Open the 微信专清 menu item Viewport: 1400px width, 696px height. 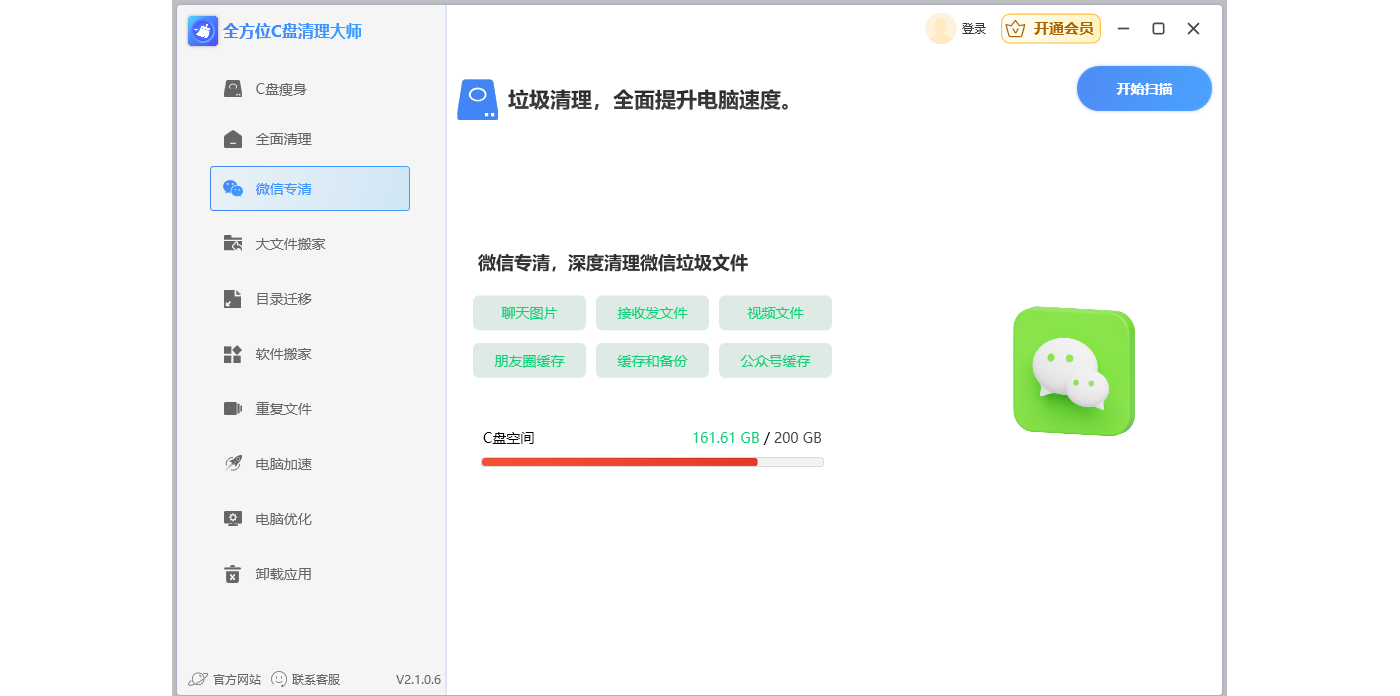pyautogui.click(x=310, y=189)
